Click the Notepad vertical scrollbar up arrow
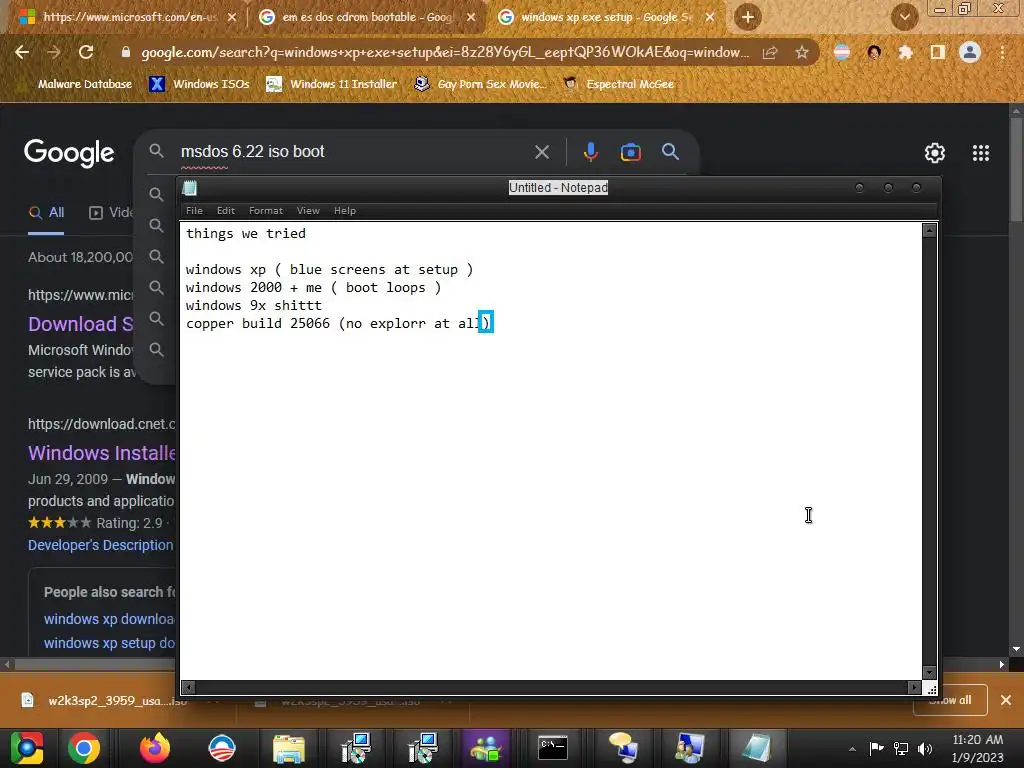This screenshot has height=768, width=1024. pyautogui.click(x=929, y=230)
